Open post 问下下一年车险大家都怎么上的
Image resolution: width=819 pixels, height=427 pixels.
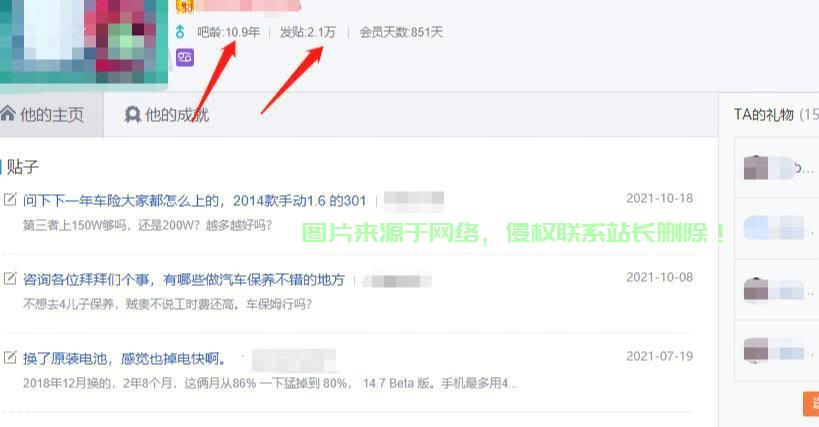pyautogui.click(x=194, y=200)
